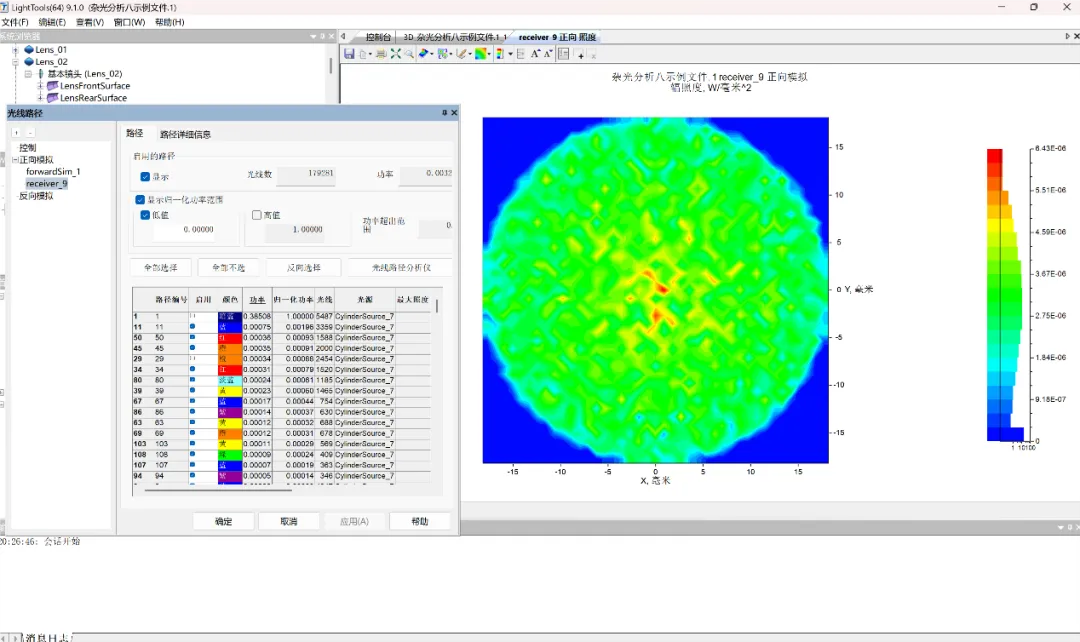Open the 文件(F) menu

click(x=15, y=22)
